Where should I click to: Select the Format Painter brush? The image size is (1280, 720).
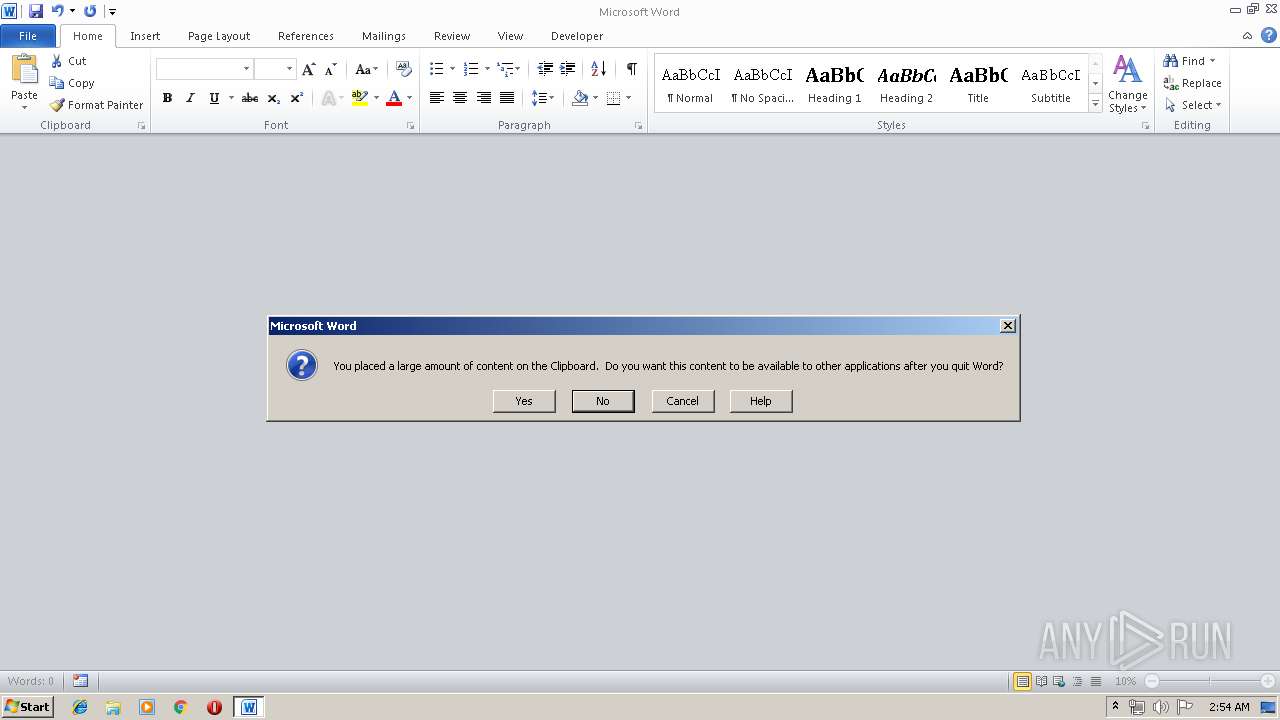pos(57,105)
